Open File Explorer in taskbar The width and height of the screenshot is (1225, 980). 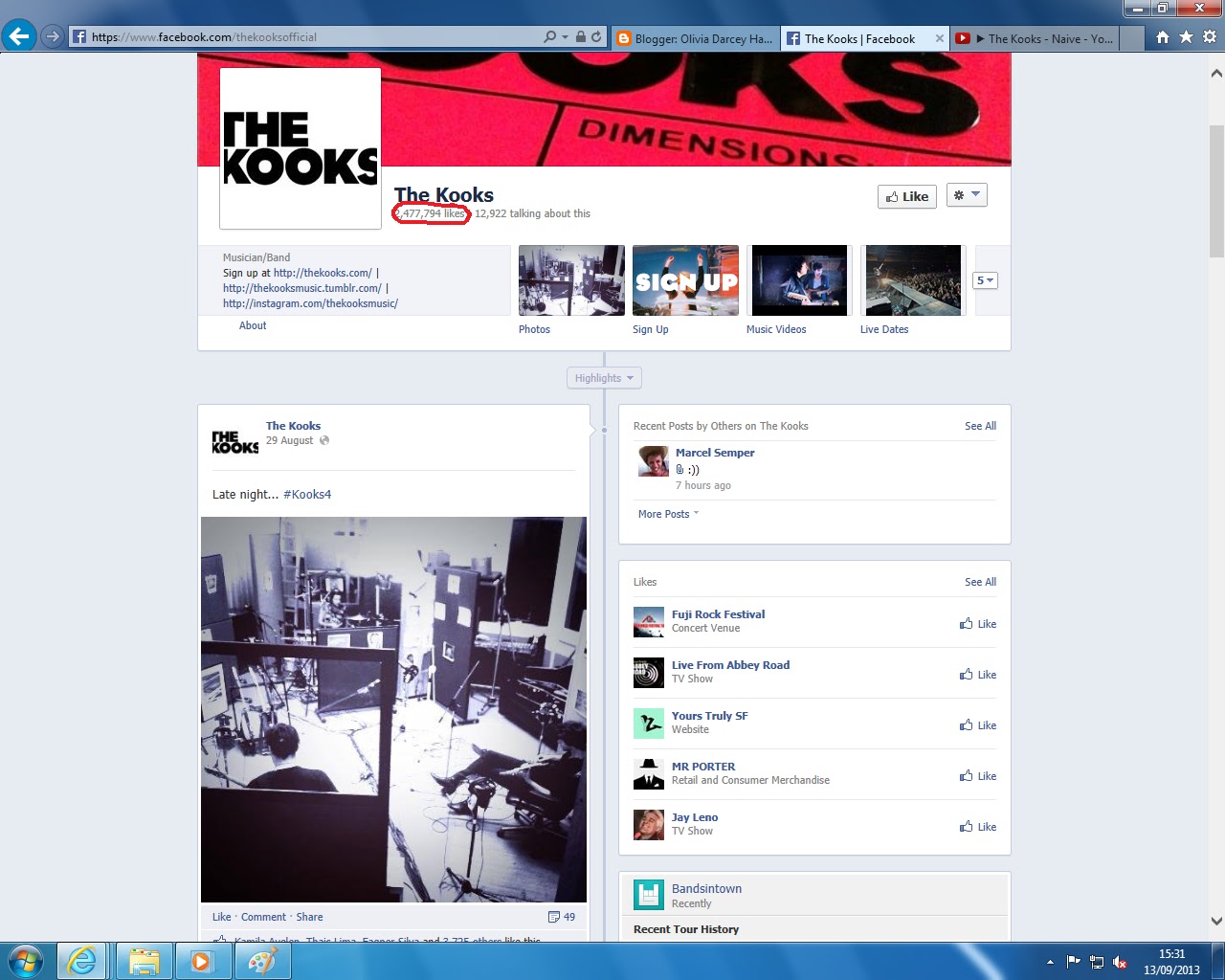144,961
